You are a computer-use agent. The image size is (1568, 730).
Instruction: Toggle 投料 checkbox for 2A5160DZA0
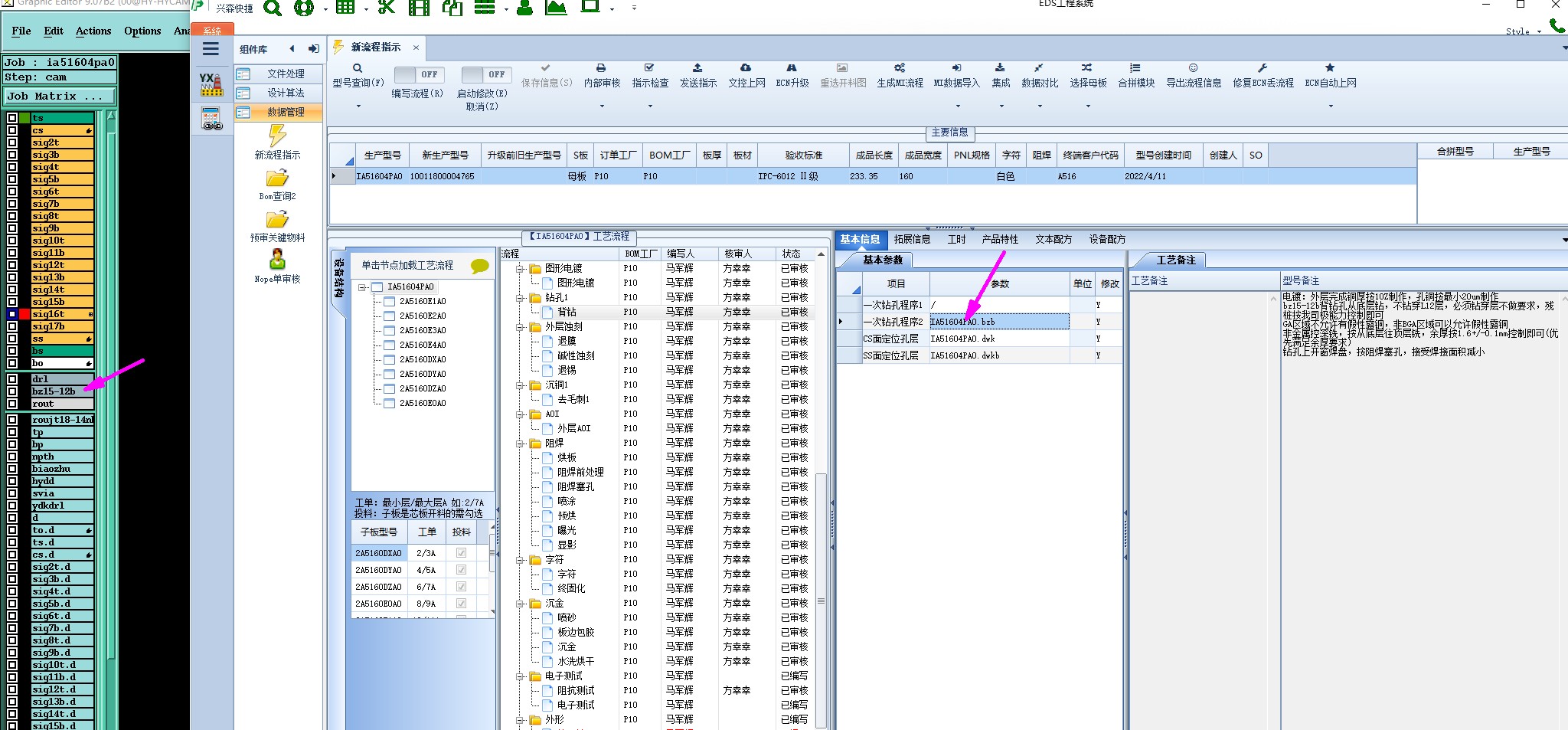point(461,587)
